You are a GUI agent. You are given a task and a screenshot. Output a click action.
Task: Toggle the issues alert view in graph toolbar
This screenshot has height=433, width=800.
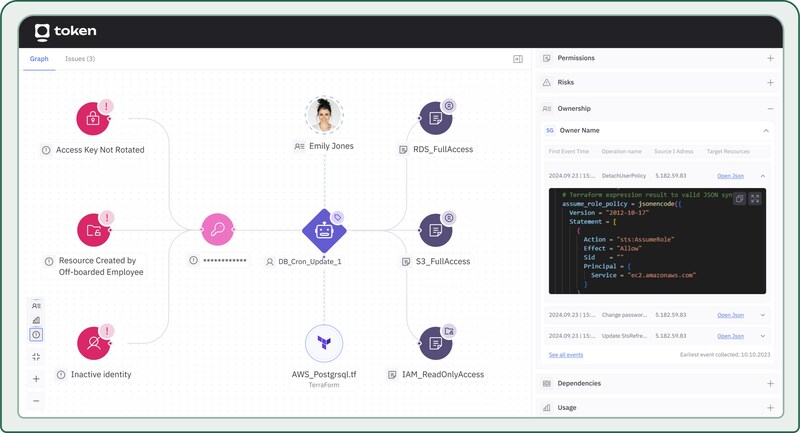click(36, 335)
